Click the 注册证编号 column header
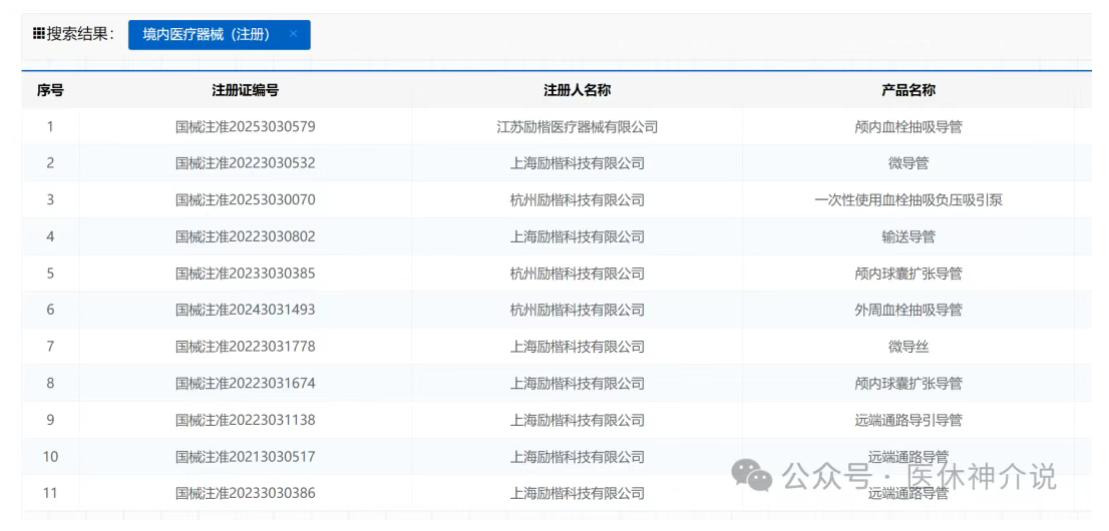This screenshot has height=531, width=1109. (245, 91)
